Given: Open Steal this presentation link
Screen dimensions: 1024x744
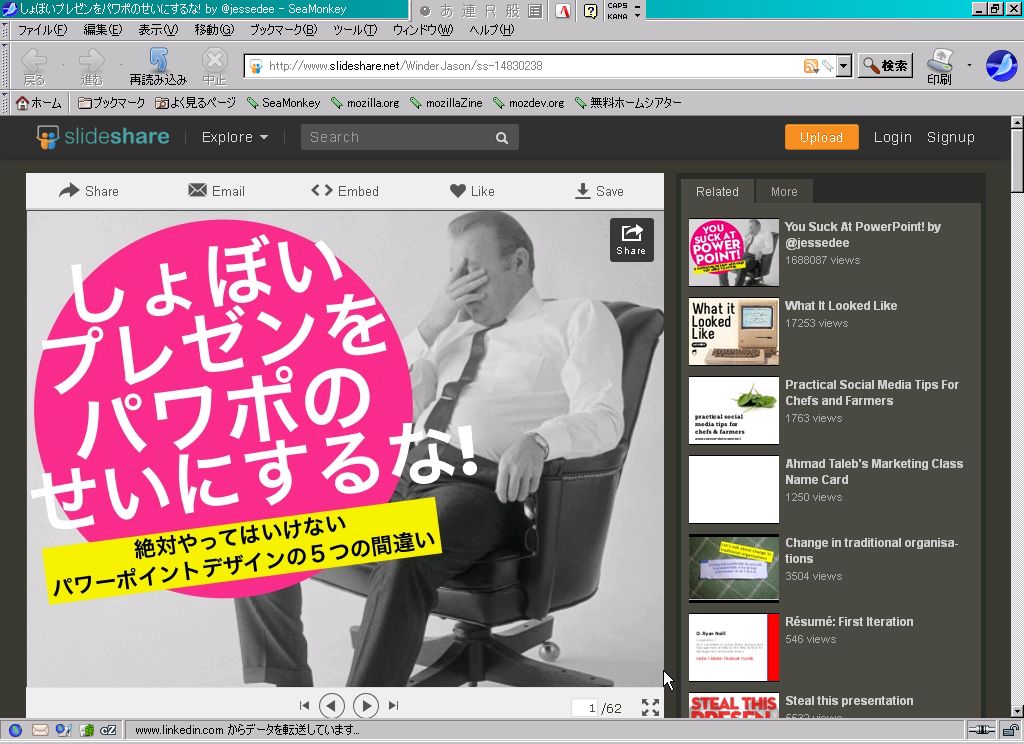Looking at the screenshot, I should point(849,701).
